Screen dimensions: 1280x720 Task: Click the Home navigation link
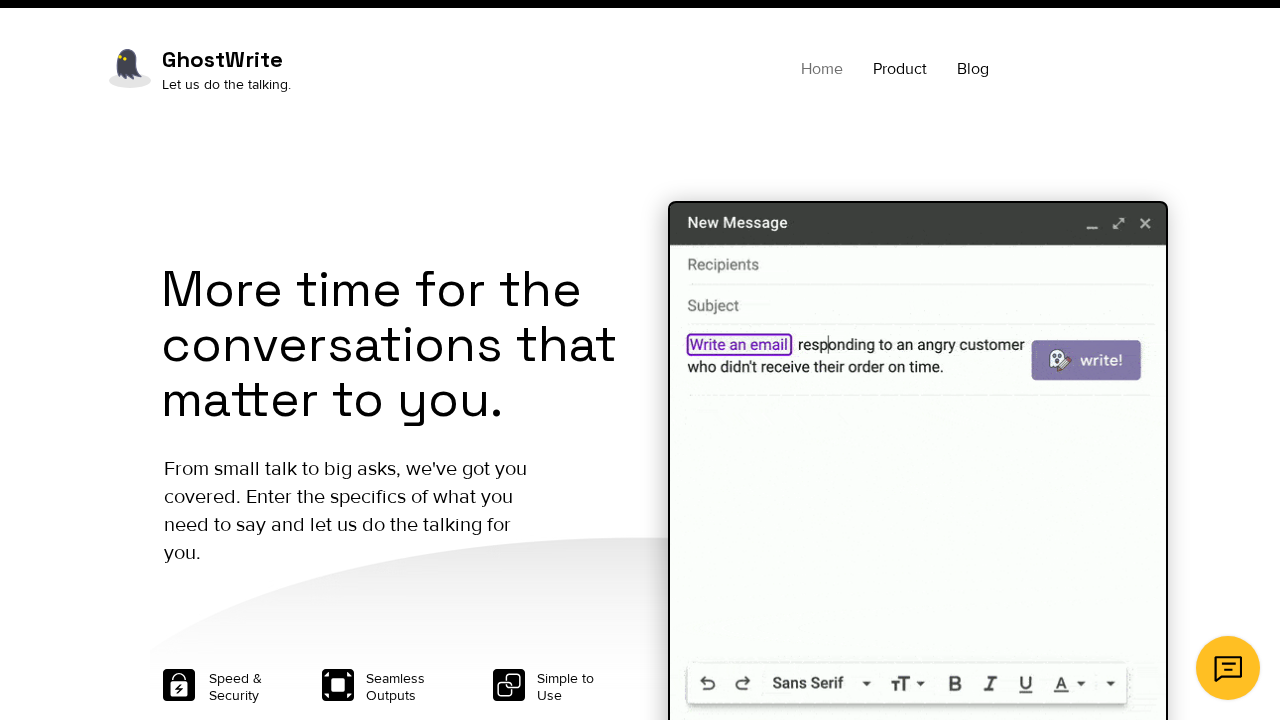click(x=821, y=68)
